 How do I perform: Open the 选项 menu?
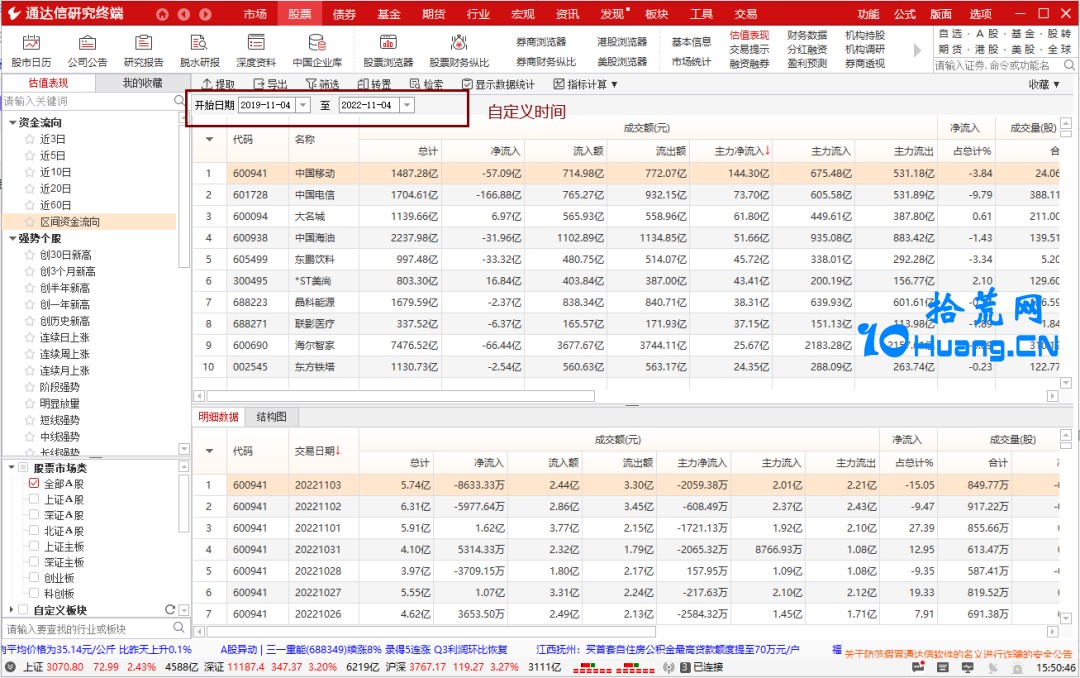(x=980, y=14)
